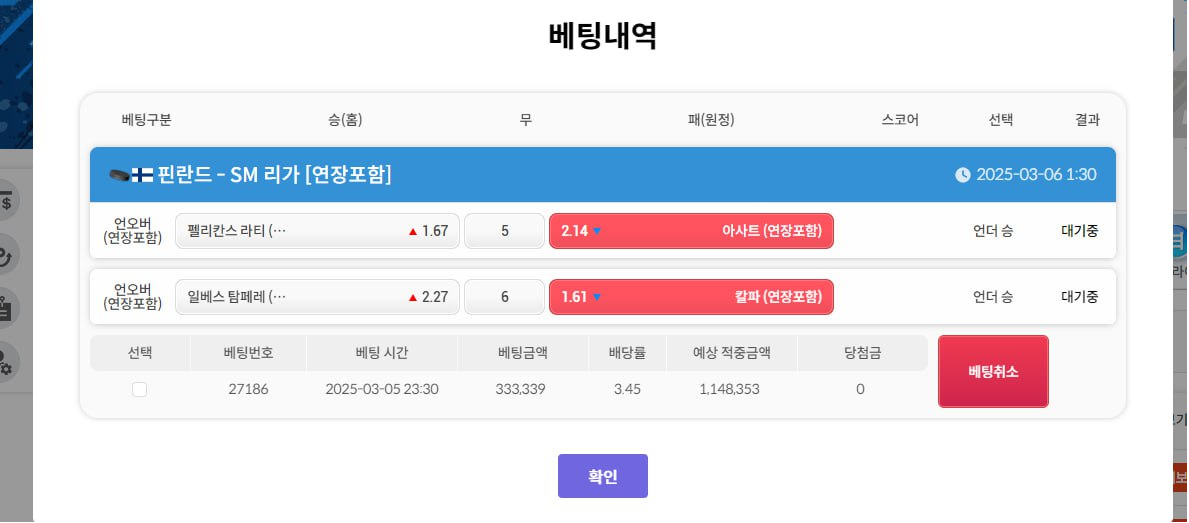Viewport: 1189px width, 523px height.
Task: Open the refresh-arrow sidebar icon
Action: click(x=6, y=254)
